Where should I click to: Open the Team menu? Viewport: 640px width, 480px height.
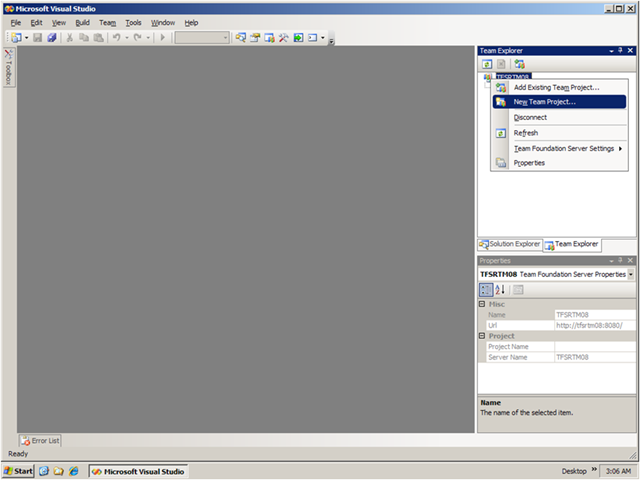coord(107,23)
